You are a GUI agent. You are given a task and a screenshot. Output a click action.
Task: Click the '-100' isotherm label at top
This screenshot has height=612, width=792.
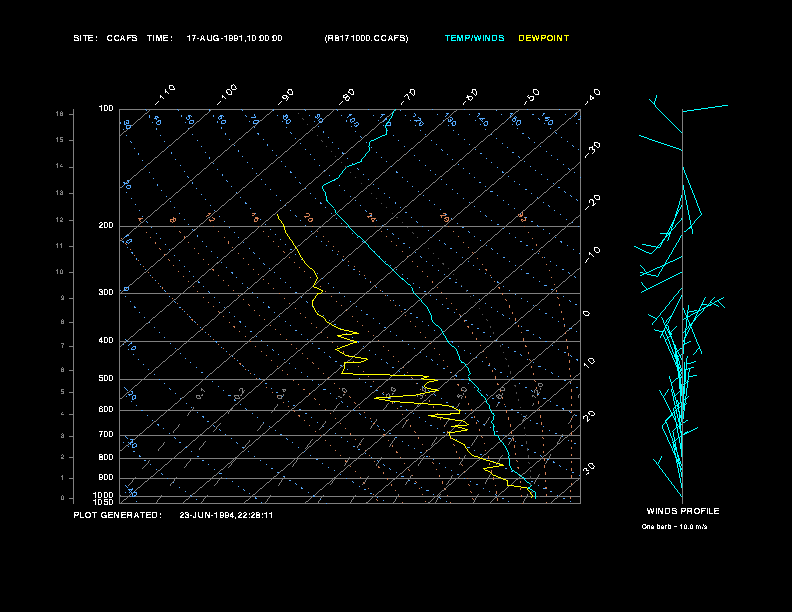pyautogui.click(x=227, y=95)
